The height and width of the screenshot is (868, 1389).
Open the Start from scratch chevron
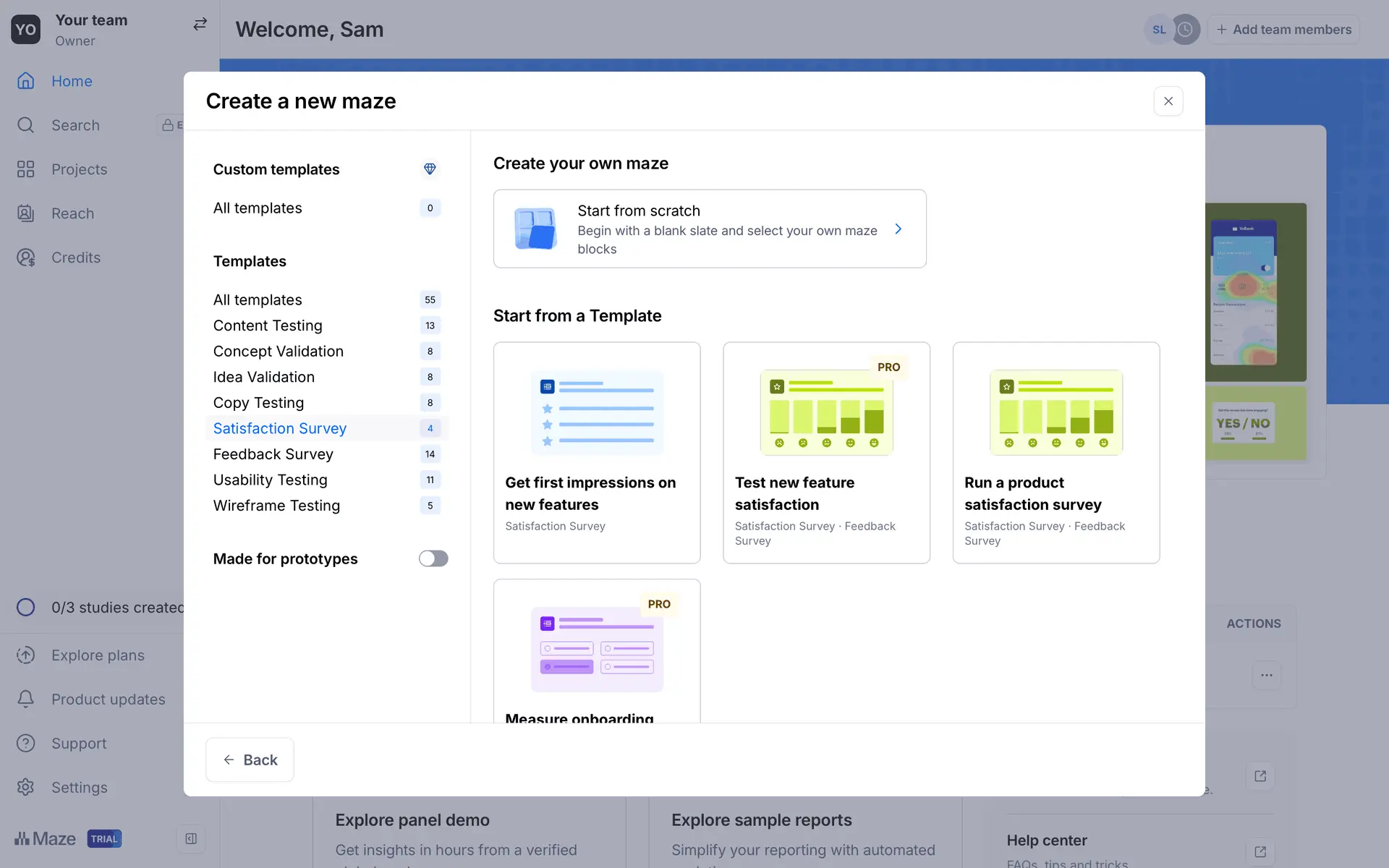tap(898, 229)
